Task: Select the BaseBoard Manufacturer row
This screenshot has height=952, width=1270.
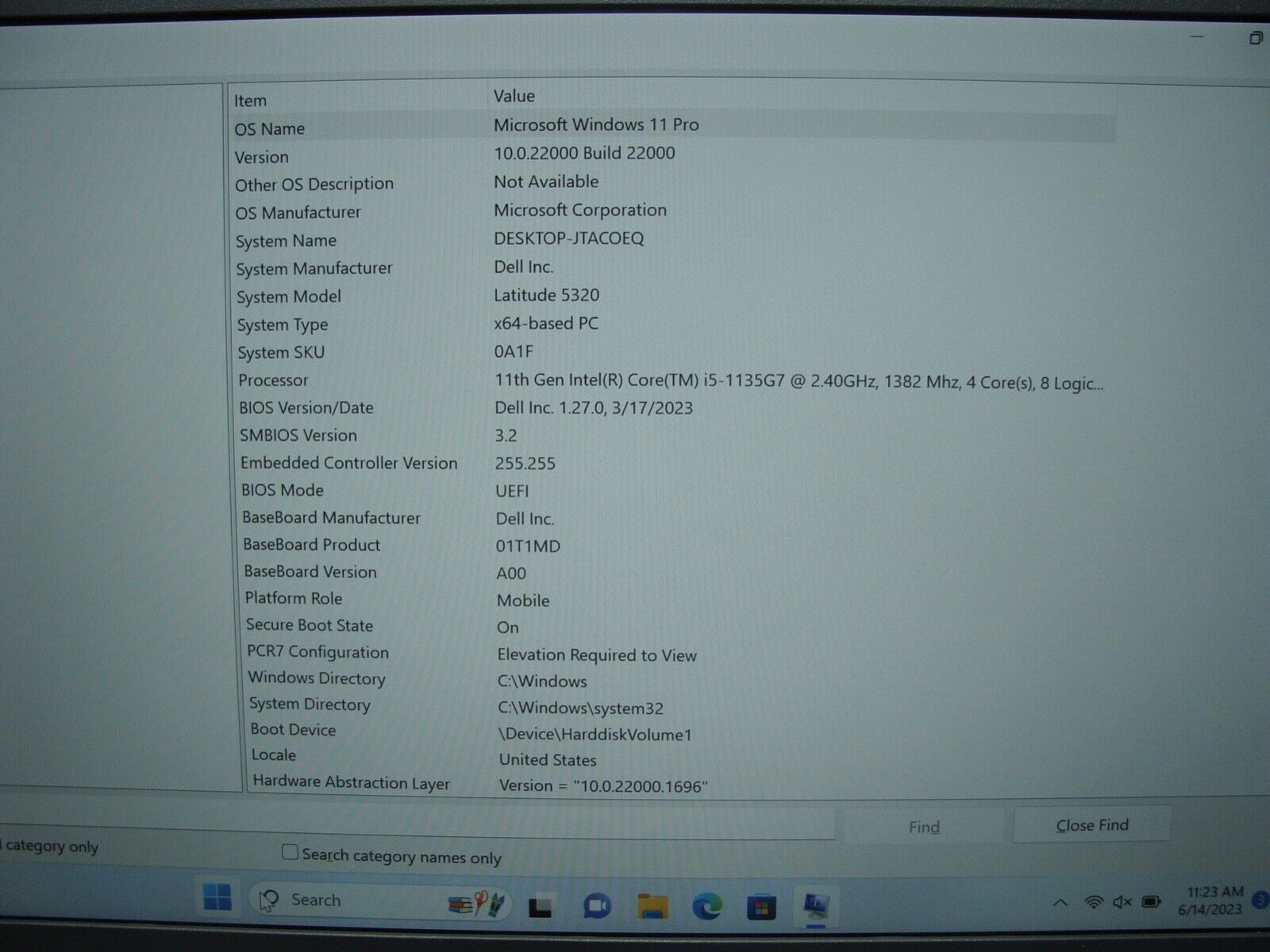Action: click(x=676, y=517)
